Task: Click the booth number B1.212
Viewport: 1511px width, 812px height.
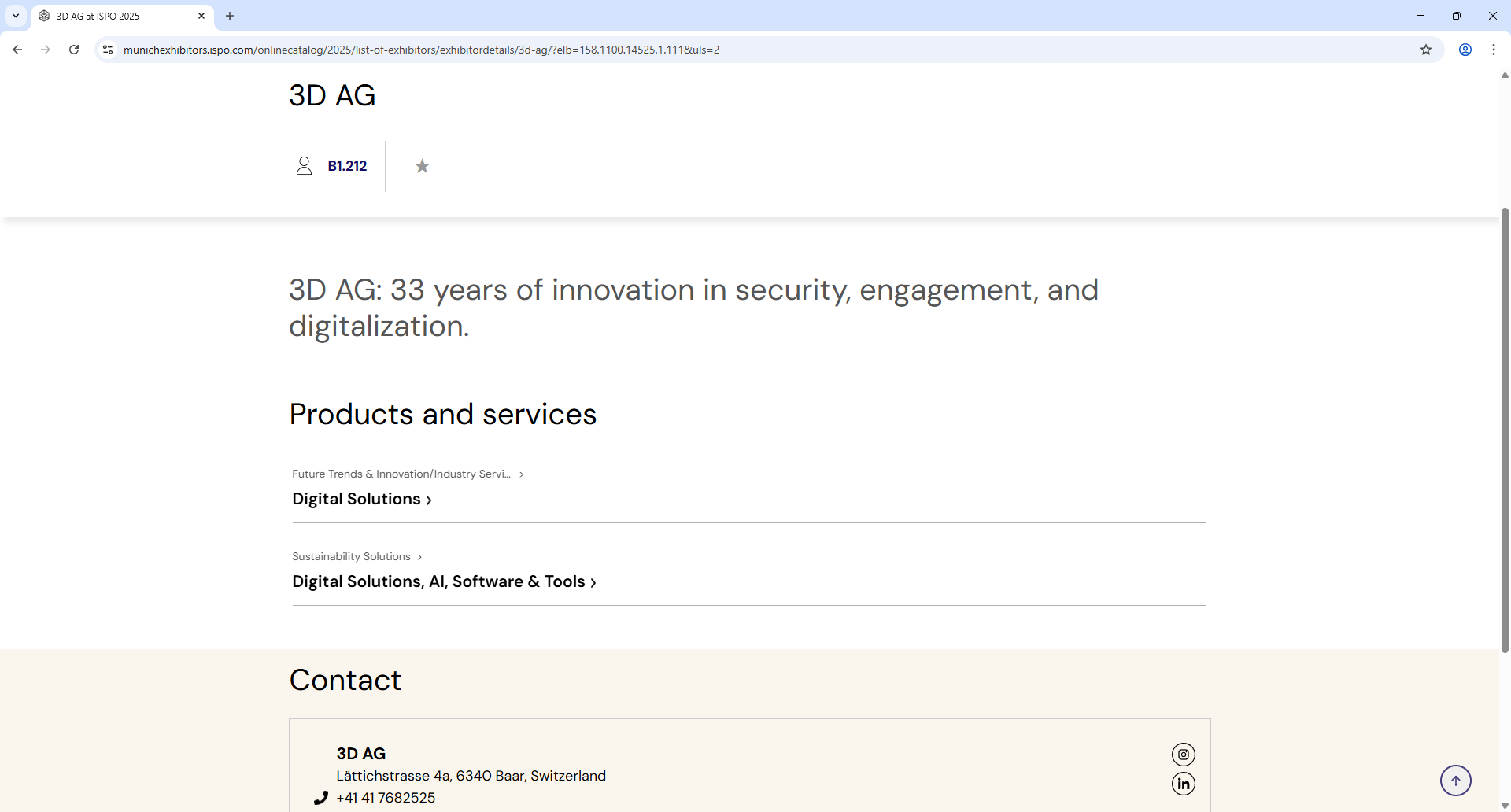Action: (x=347, y=166)
